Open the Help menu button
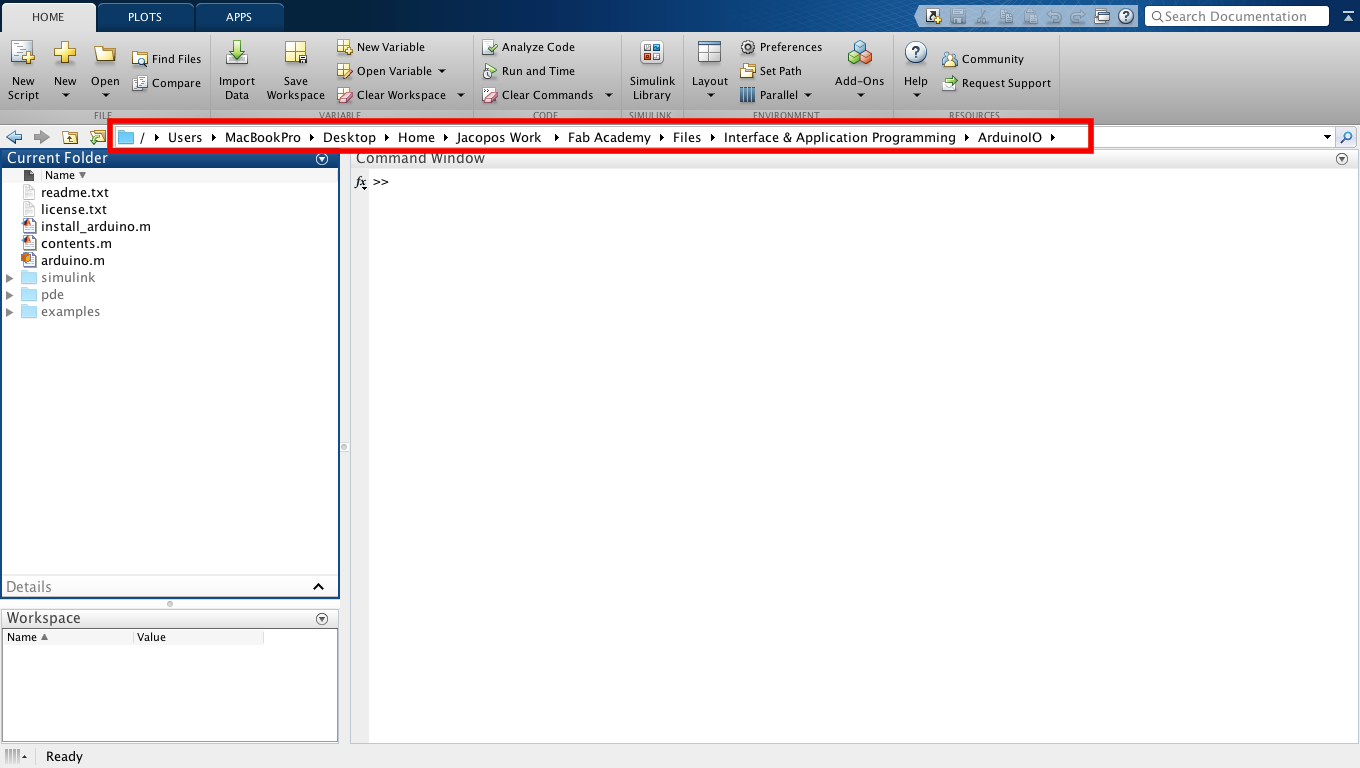 [916, 70]
